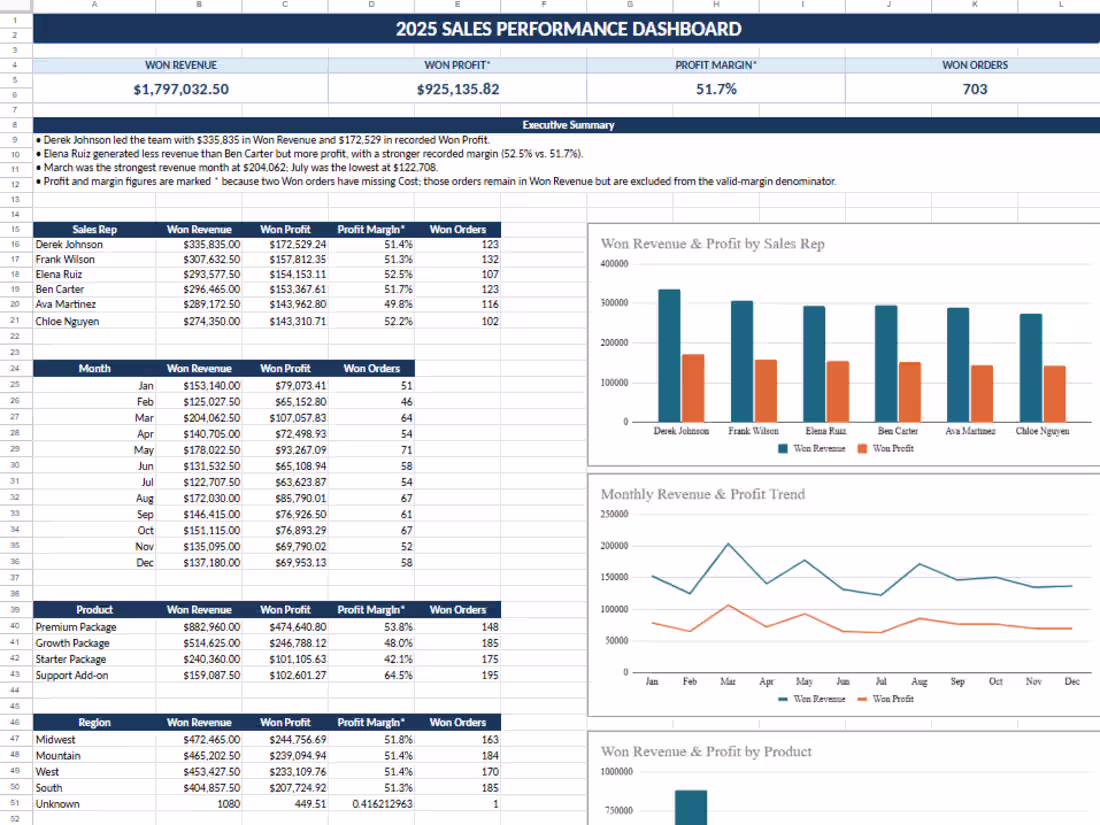Image resolution: width=1100 pixels, height=825 pixels.
Task: Select the Jul month cell
Action: 94,482
